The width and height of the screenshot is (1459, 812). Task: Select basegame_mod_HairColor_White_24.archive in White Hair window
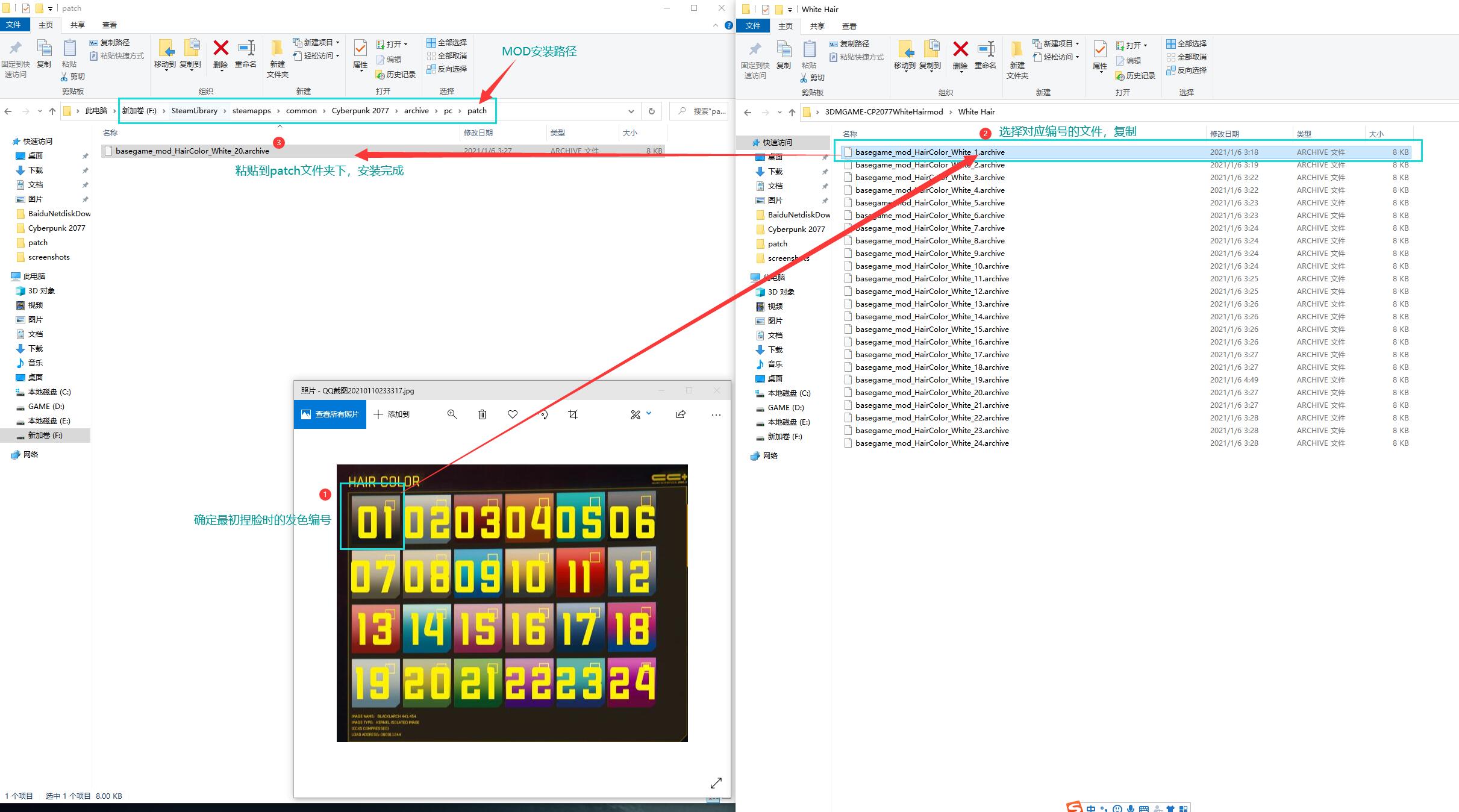pyautogui.click(x=1126, y=443)
